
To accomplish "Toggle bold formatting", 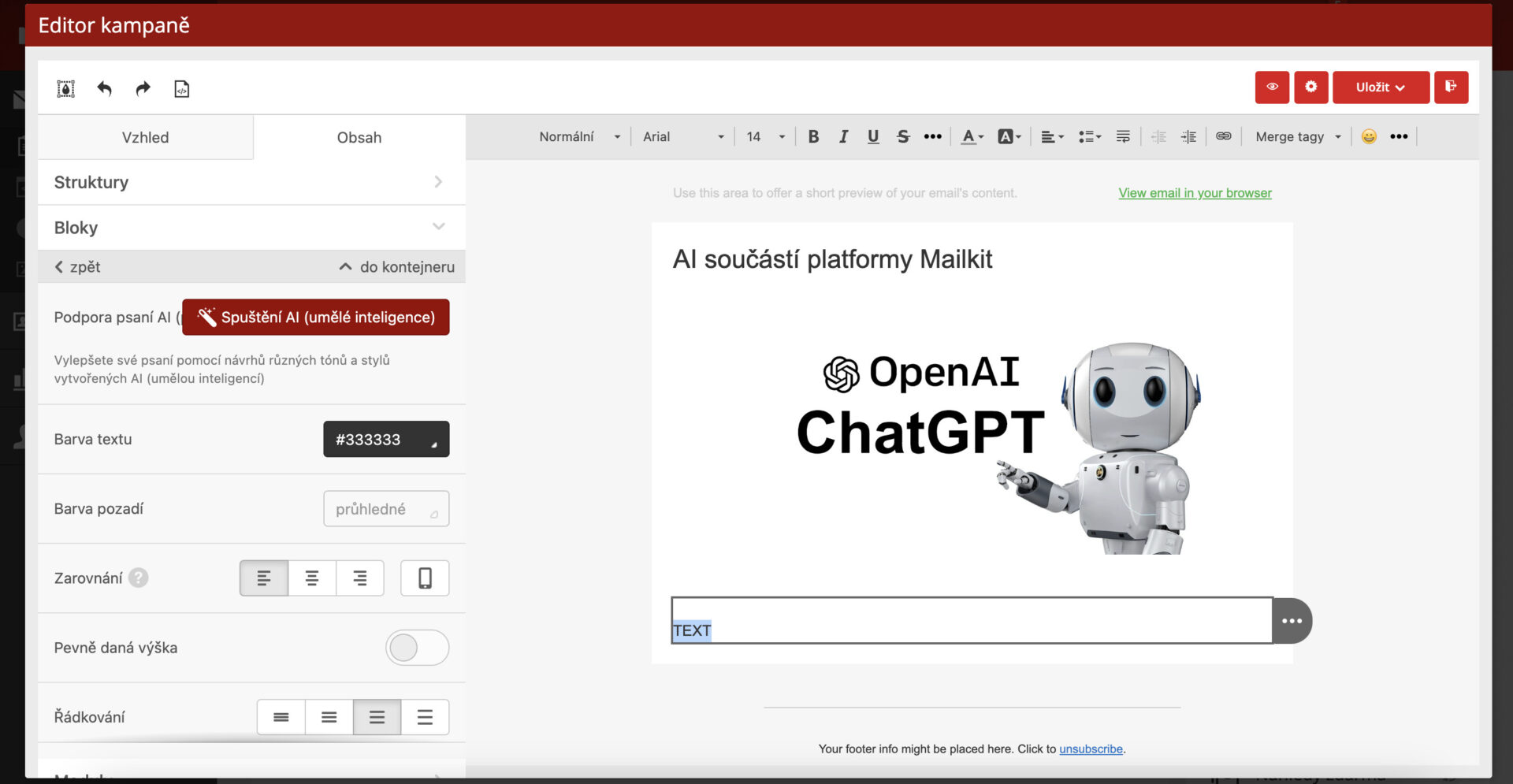I will coord(813,137).
